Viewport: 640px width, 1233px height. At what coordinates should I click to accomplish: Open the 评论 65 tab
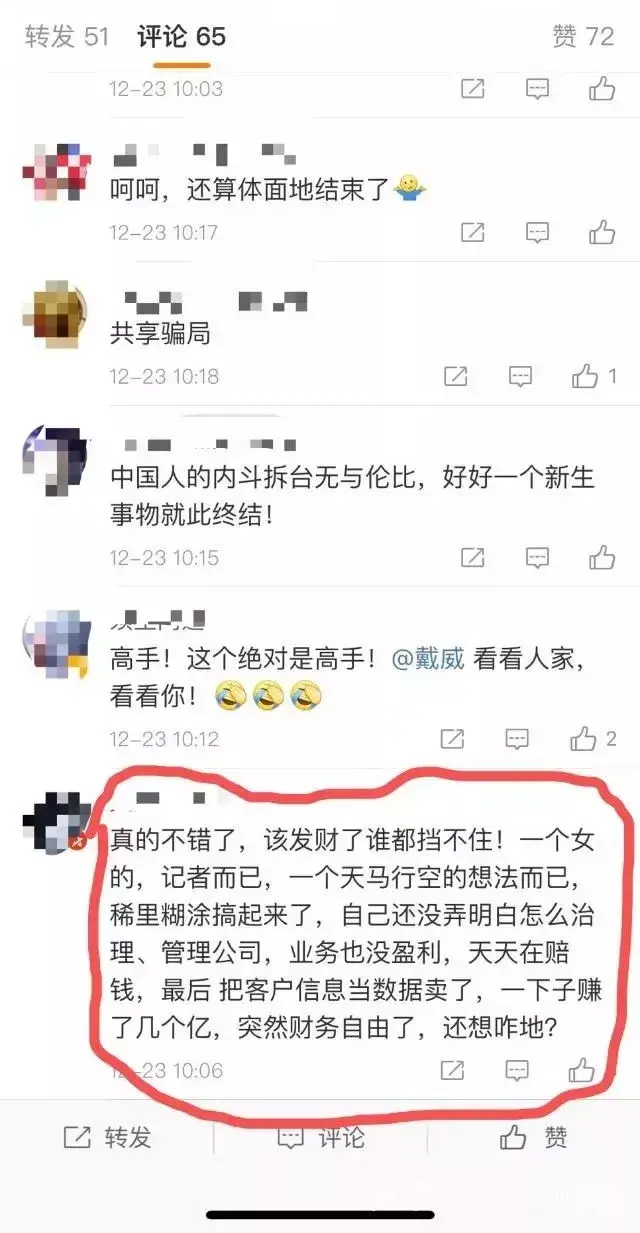point(181,37)
